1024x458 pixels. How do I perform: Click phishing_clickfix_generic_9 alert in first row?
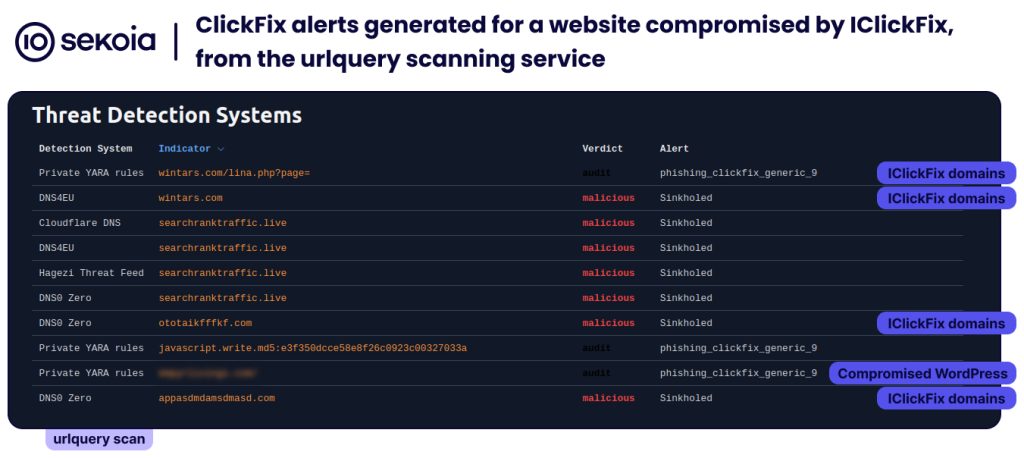[738, 173]
